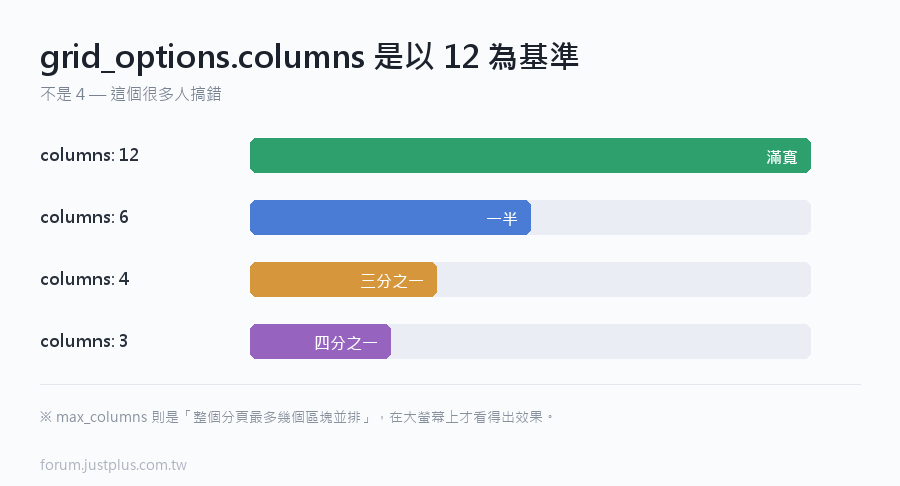Click the purple one-quarter bar
The width and height of the screenshot is (900, 486).
[320, 341]
